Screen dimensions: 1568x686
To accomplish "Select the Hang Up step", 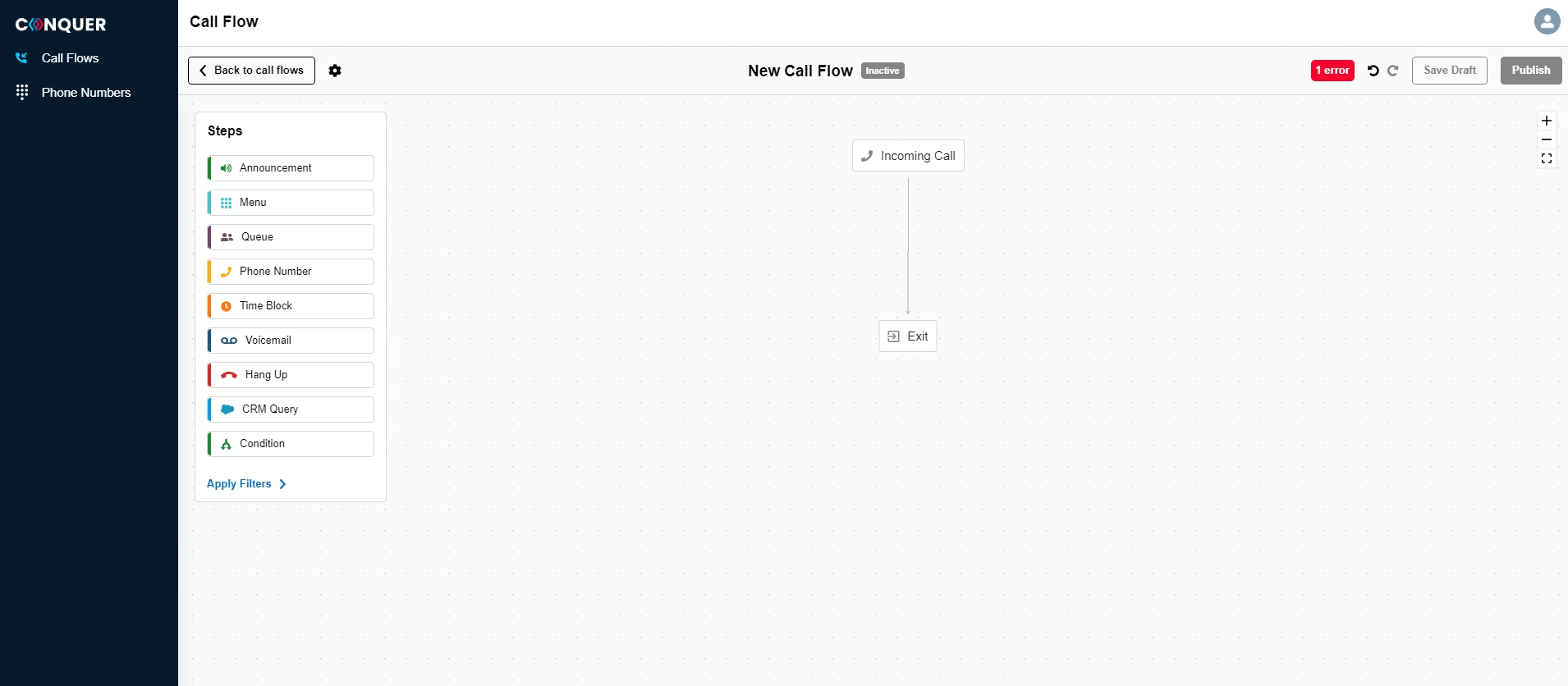I will tap(291, 375).
